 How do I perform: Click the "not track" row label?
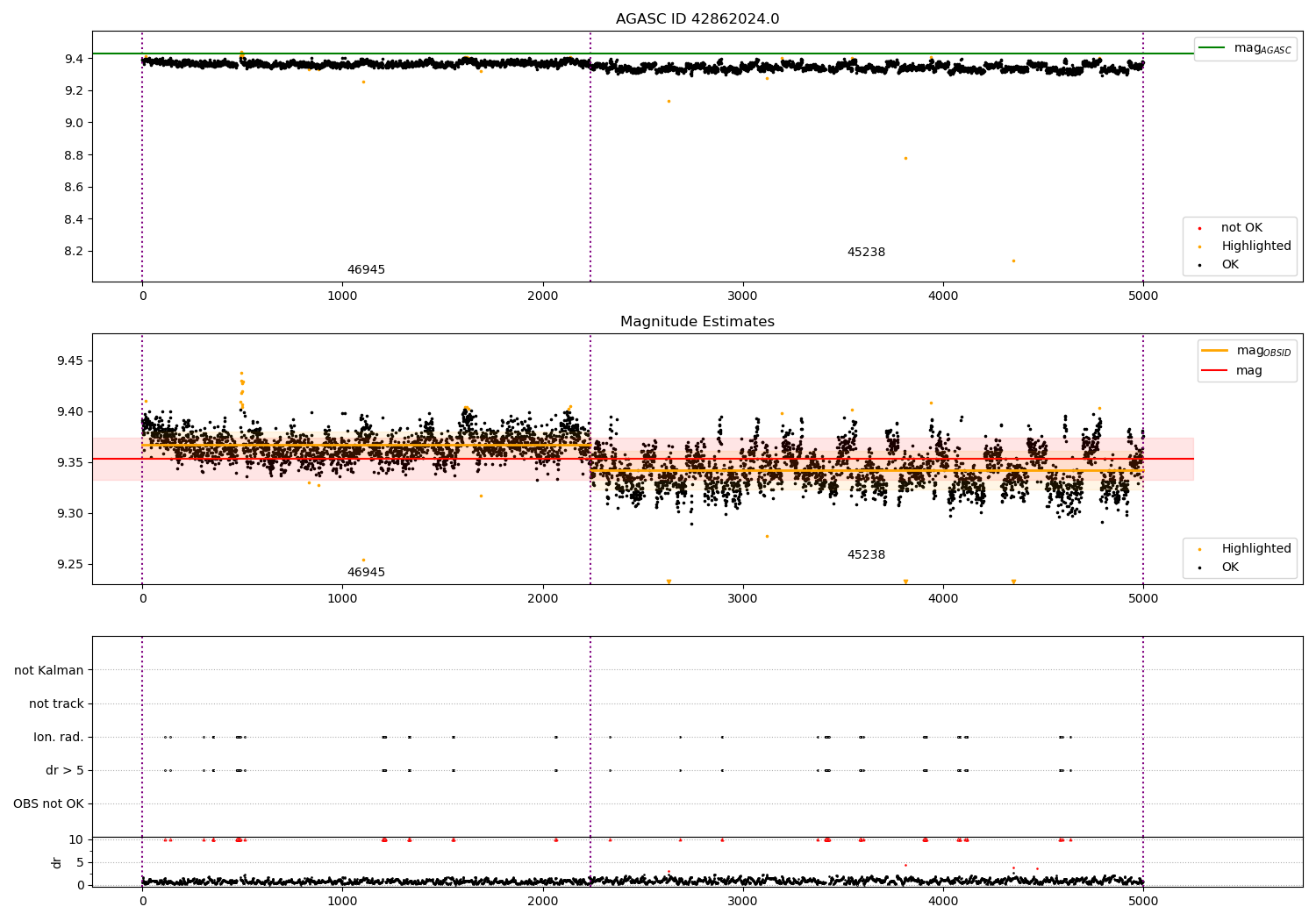[56, 704]
